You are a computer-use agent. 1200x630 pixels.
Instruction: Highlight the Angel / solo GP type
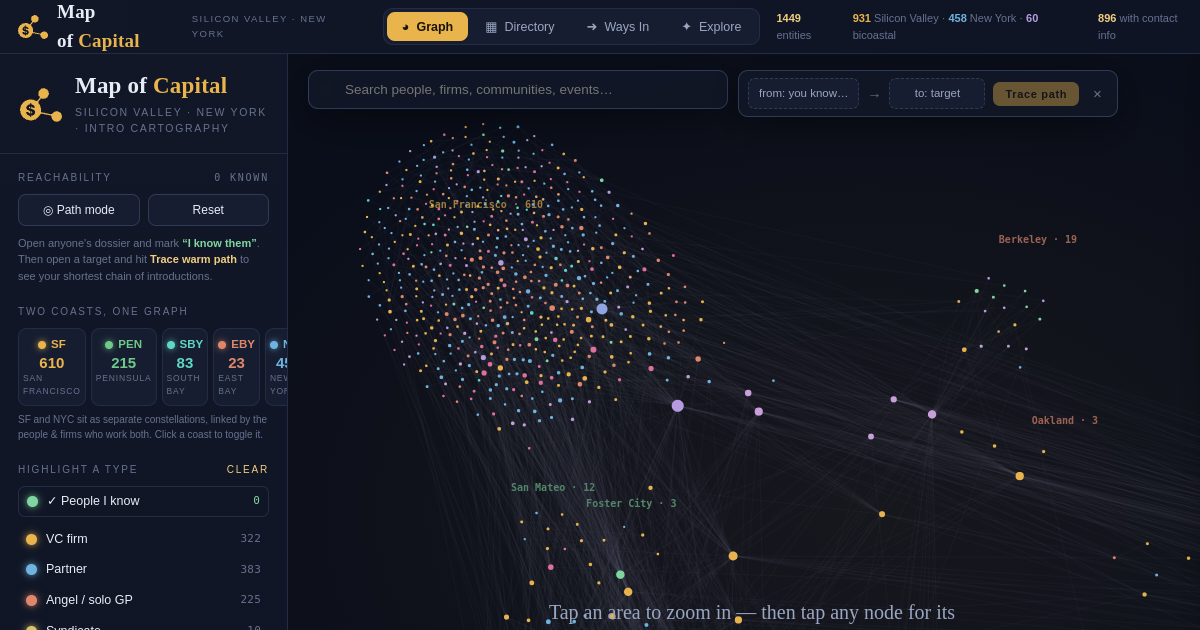tap(143, 600)
